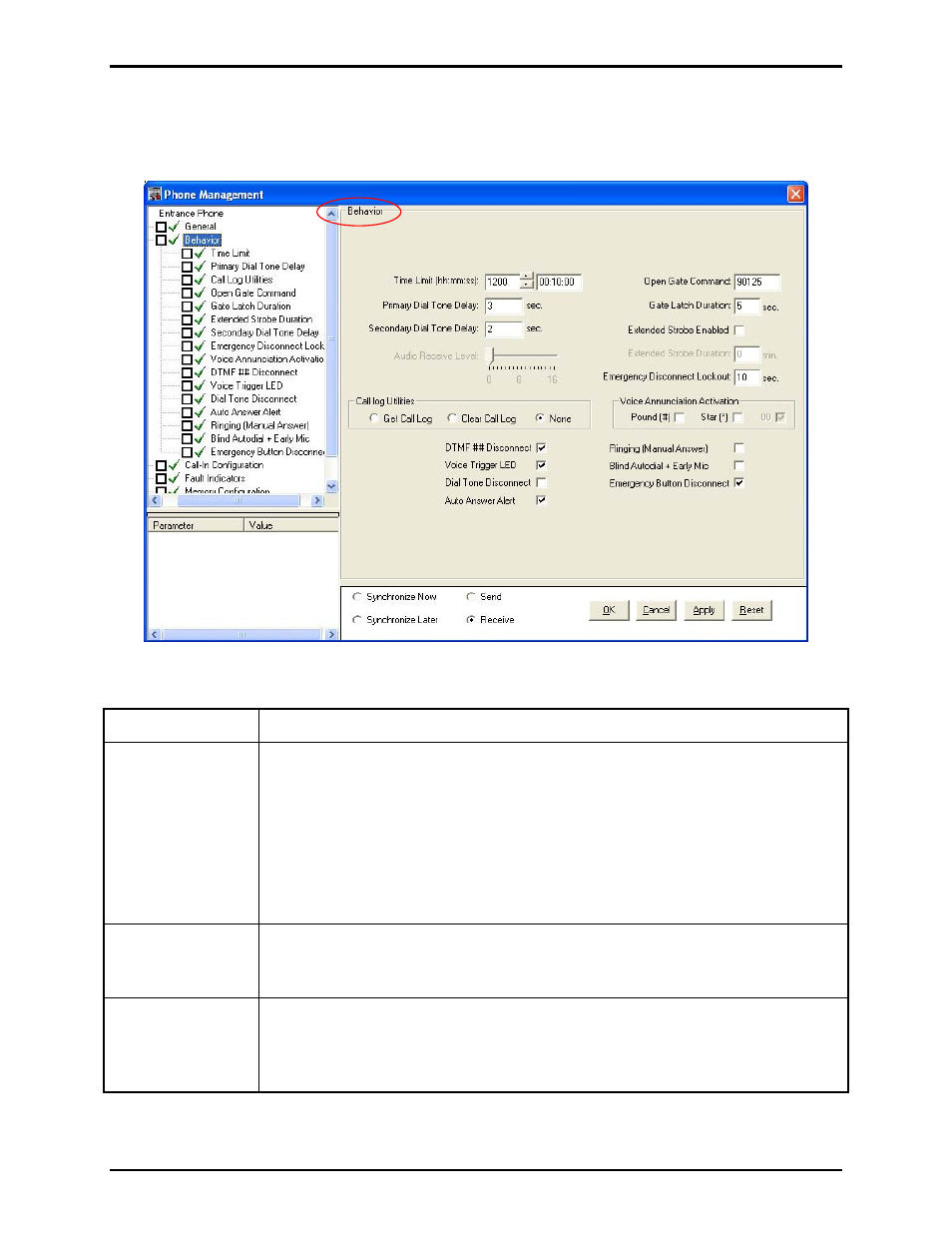This screenshot has width=952, height=1233.
Task: Select Secondary Dial Tone Delay tree item
Action: tap(264, 332)
